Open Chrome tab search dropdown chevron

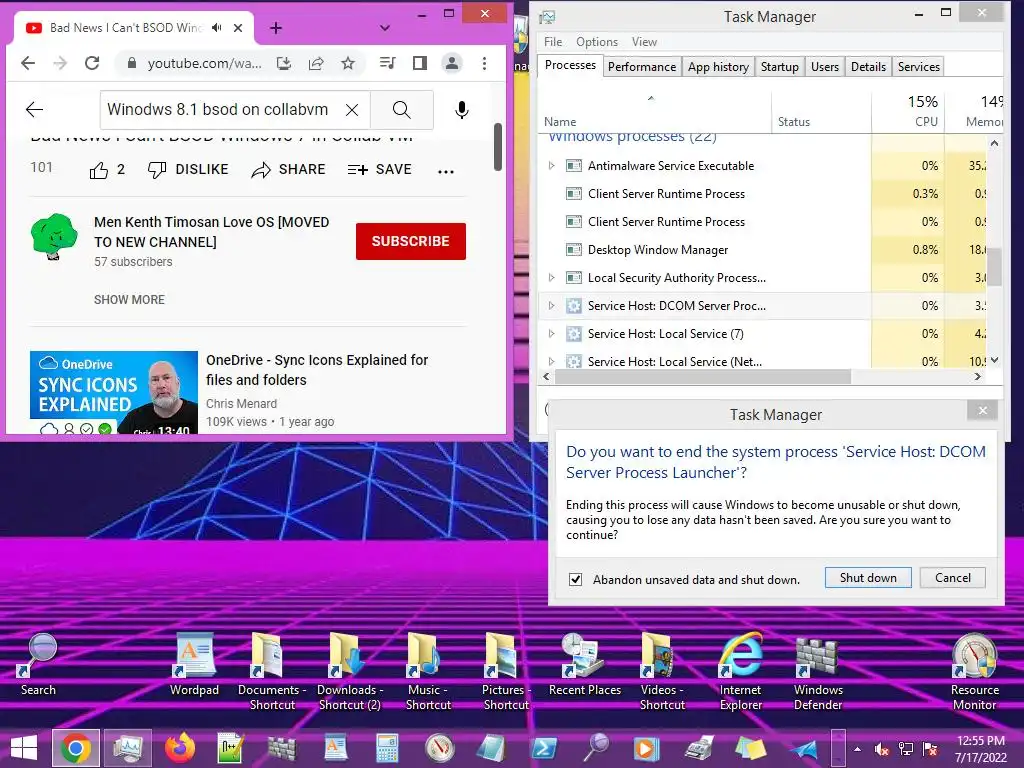pos(385,28)
